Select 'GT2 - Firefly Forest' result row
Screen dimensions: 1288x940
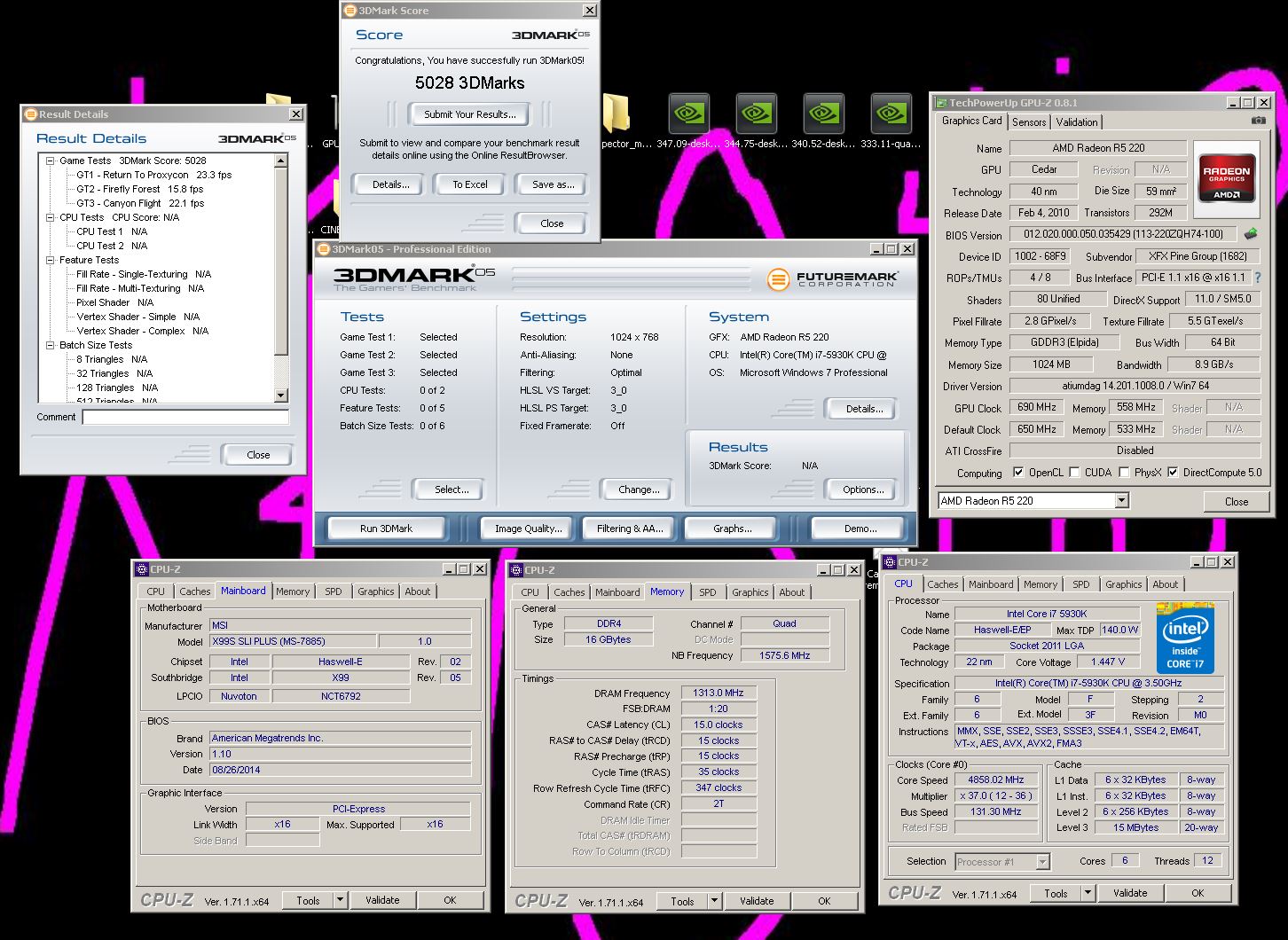(139, 189)
